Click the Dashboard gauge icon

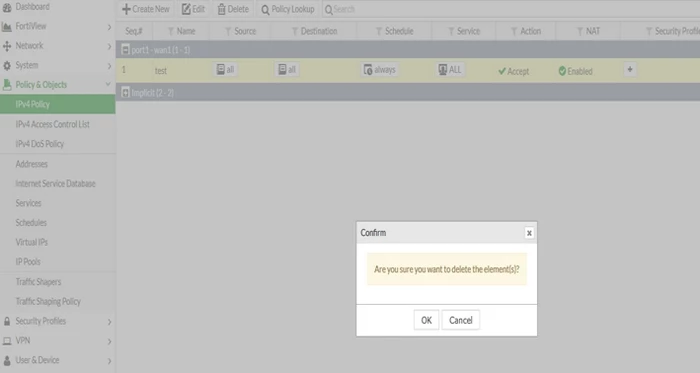click(7, 7)
